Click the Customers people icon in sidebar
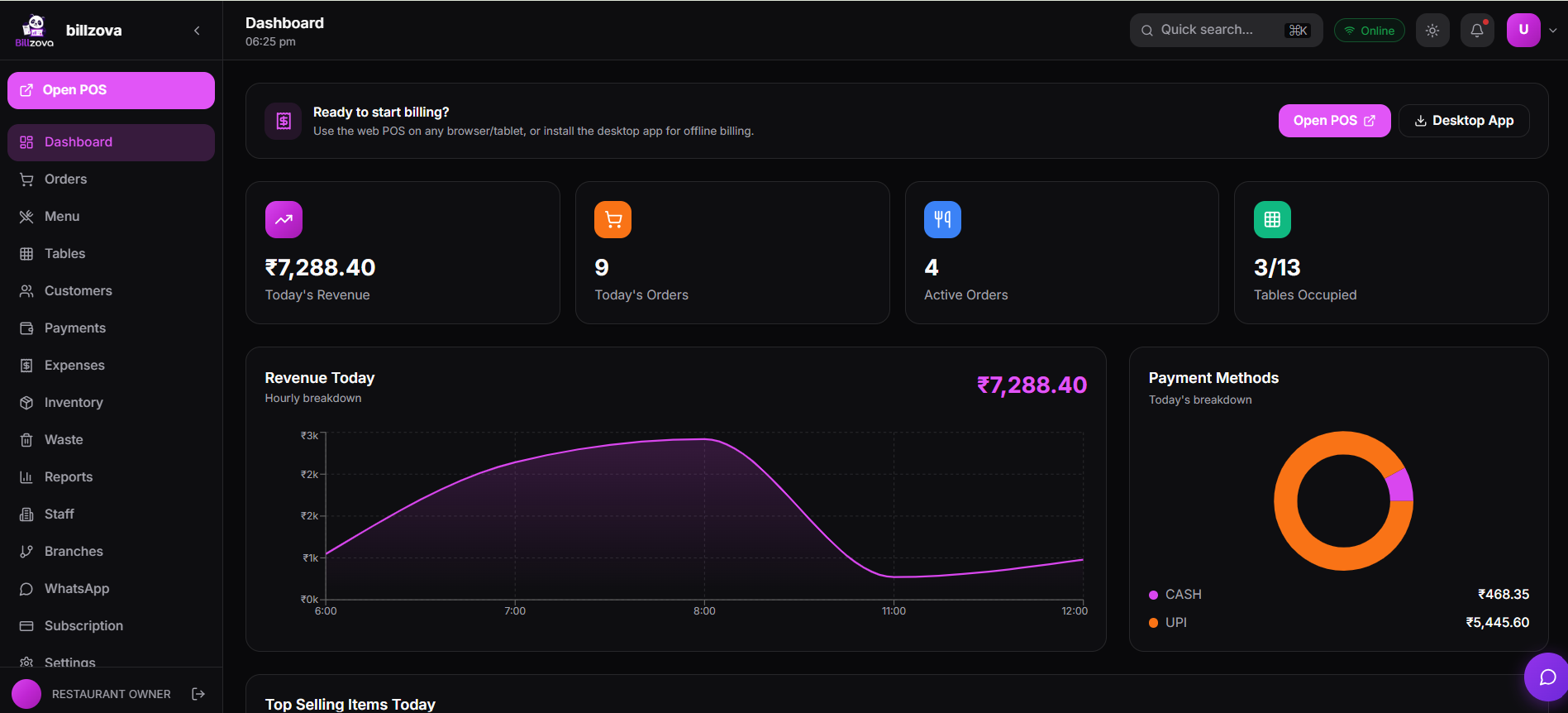The width and height of the screenshot is (1568, 713). tap(26, 291)
